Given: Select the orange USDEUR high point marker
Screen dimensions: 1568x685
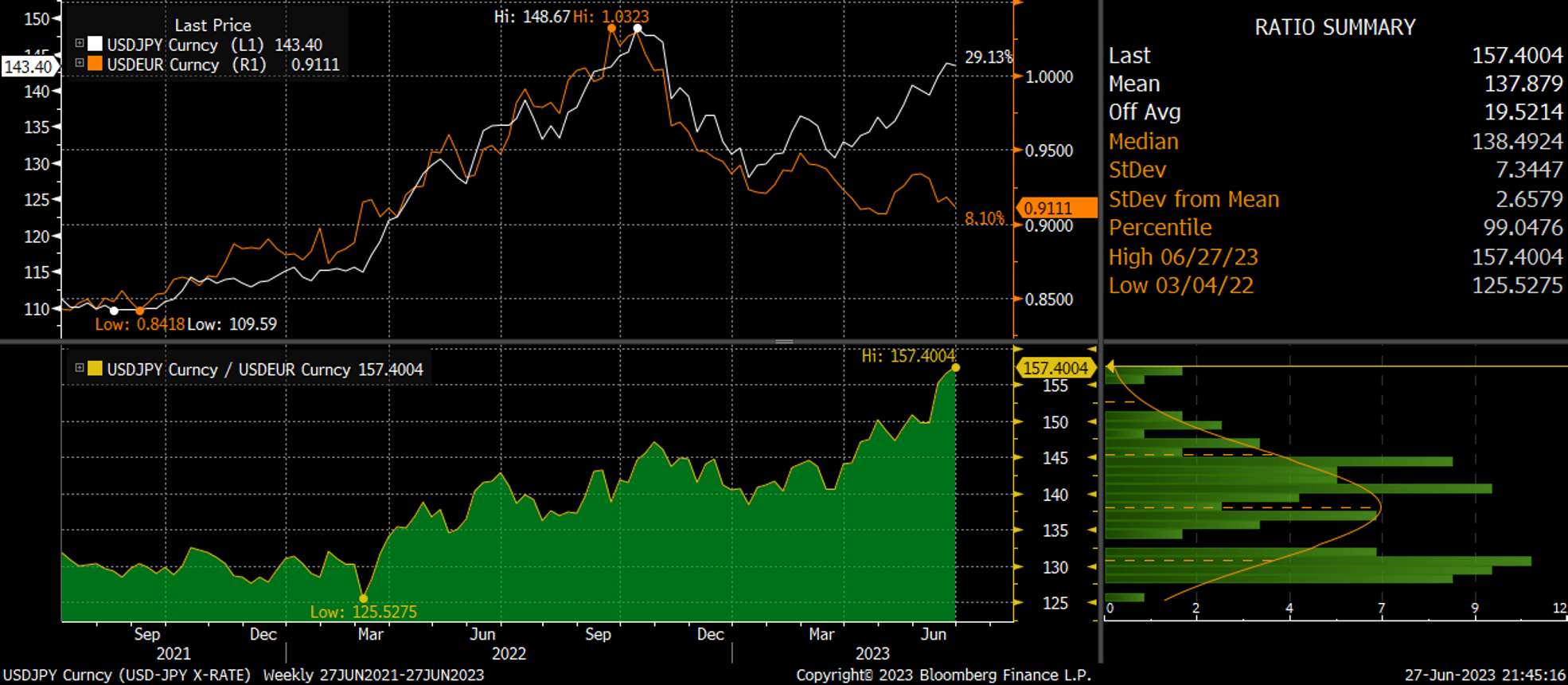Looking at the screenshot, I should pyautogui.click(x=611, y=28).
